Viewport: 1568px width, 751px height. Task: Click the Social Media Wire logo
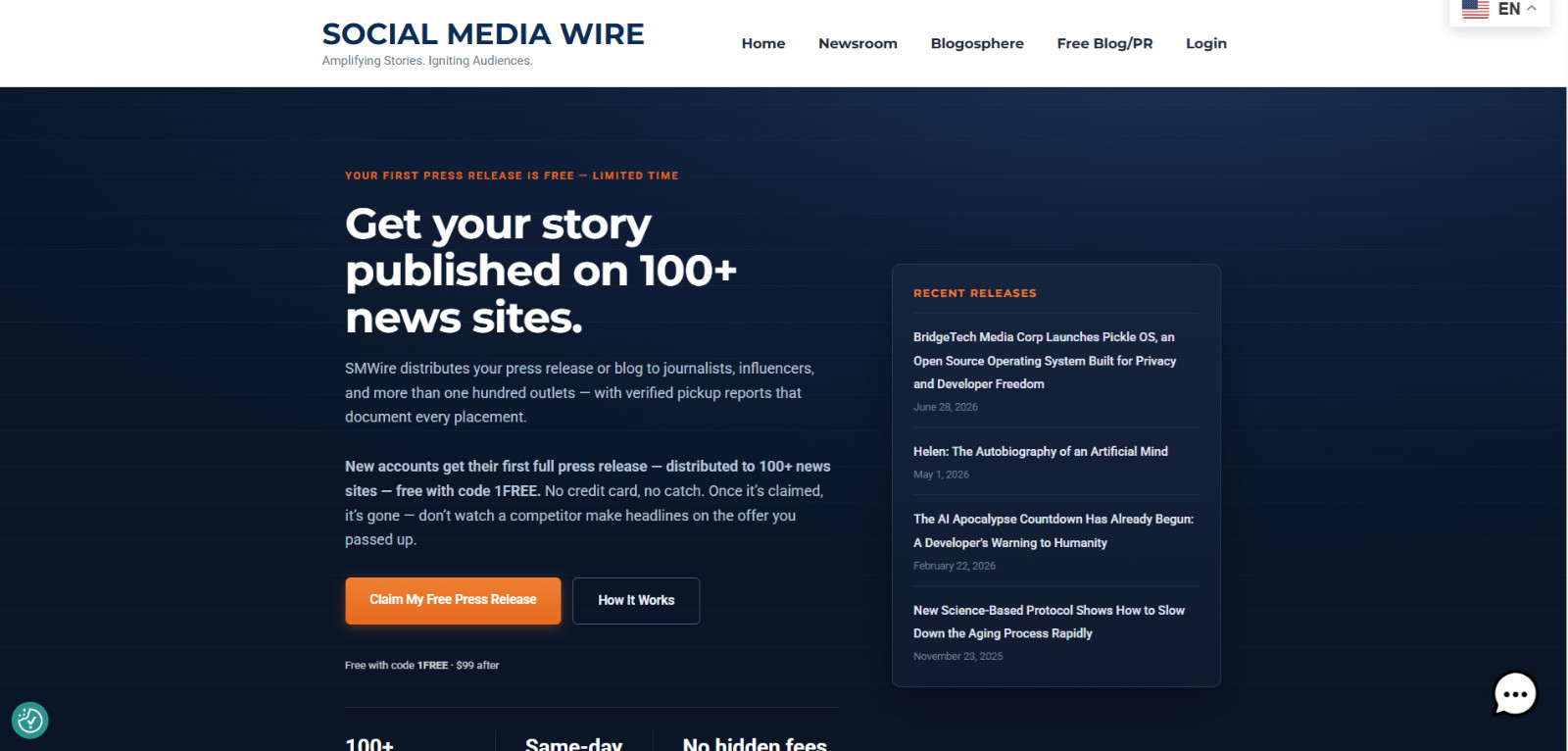tap(483, 34)
